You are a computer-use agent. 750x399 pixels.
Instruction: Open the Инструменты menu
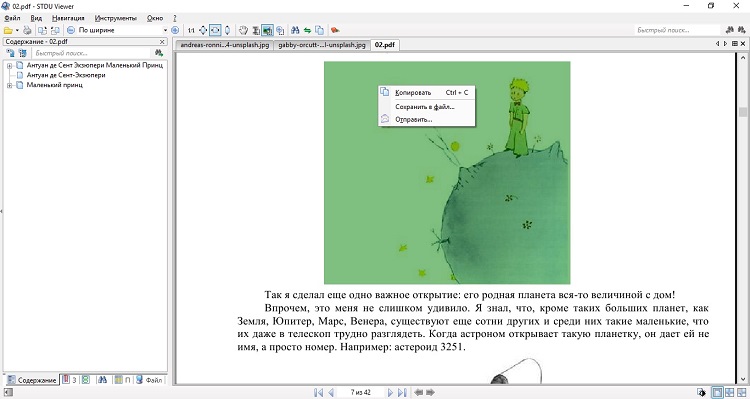(115, 18)
